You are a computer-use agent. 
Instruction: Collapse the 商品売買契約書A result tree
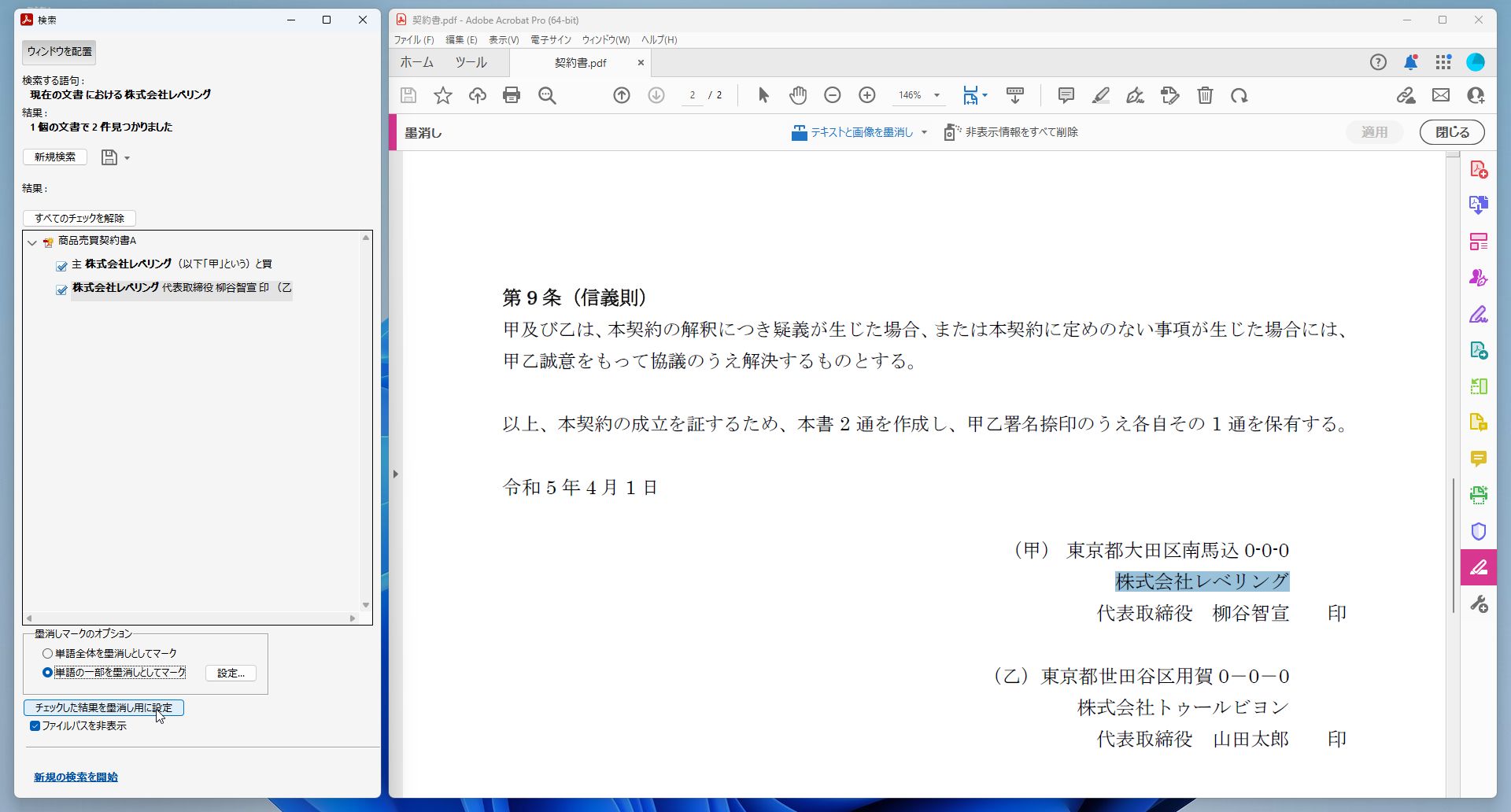coord(31,242)
